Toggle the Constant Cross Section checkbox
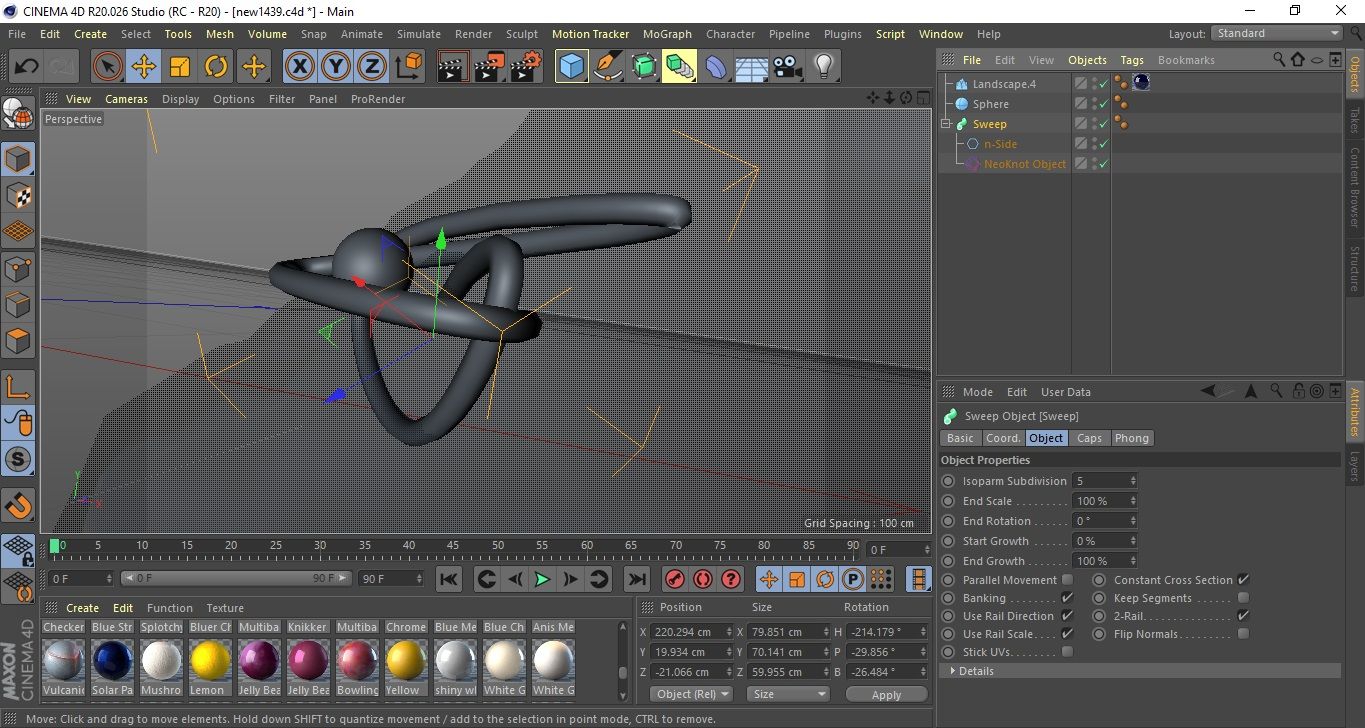 pyautogui.click(x=1243, y=580)
